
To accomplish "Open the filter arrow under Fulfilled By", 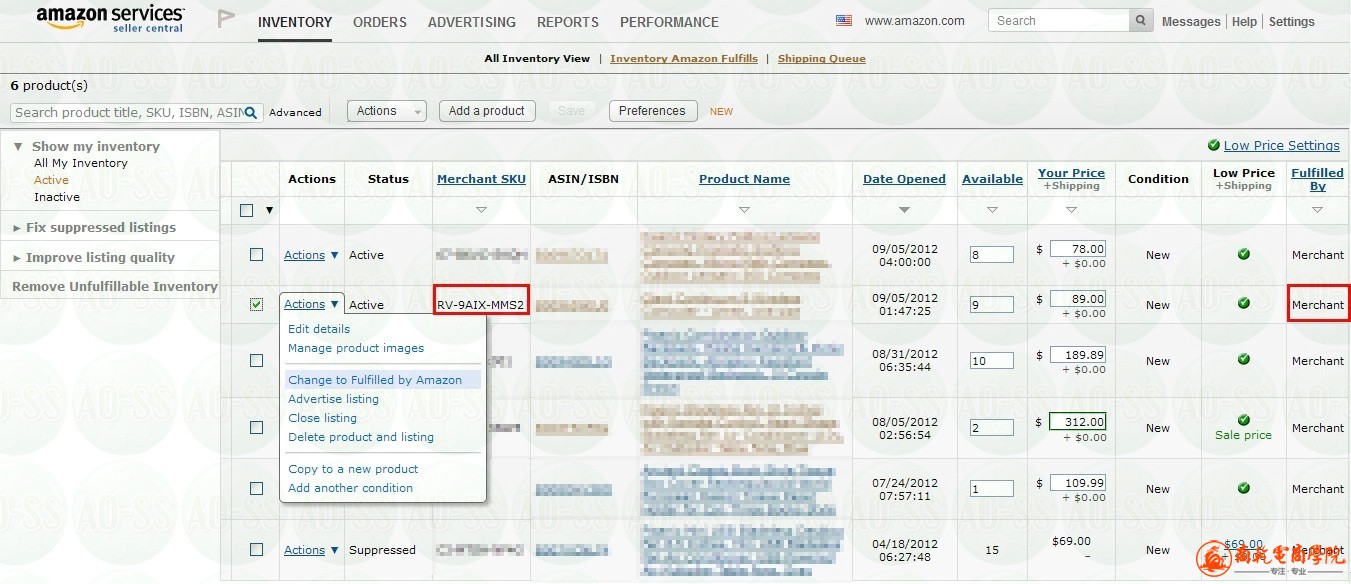I will point(1317,210).
